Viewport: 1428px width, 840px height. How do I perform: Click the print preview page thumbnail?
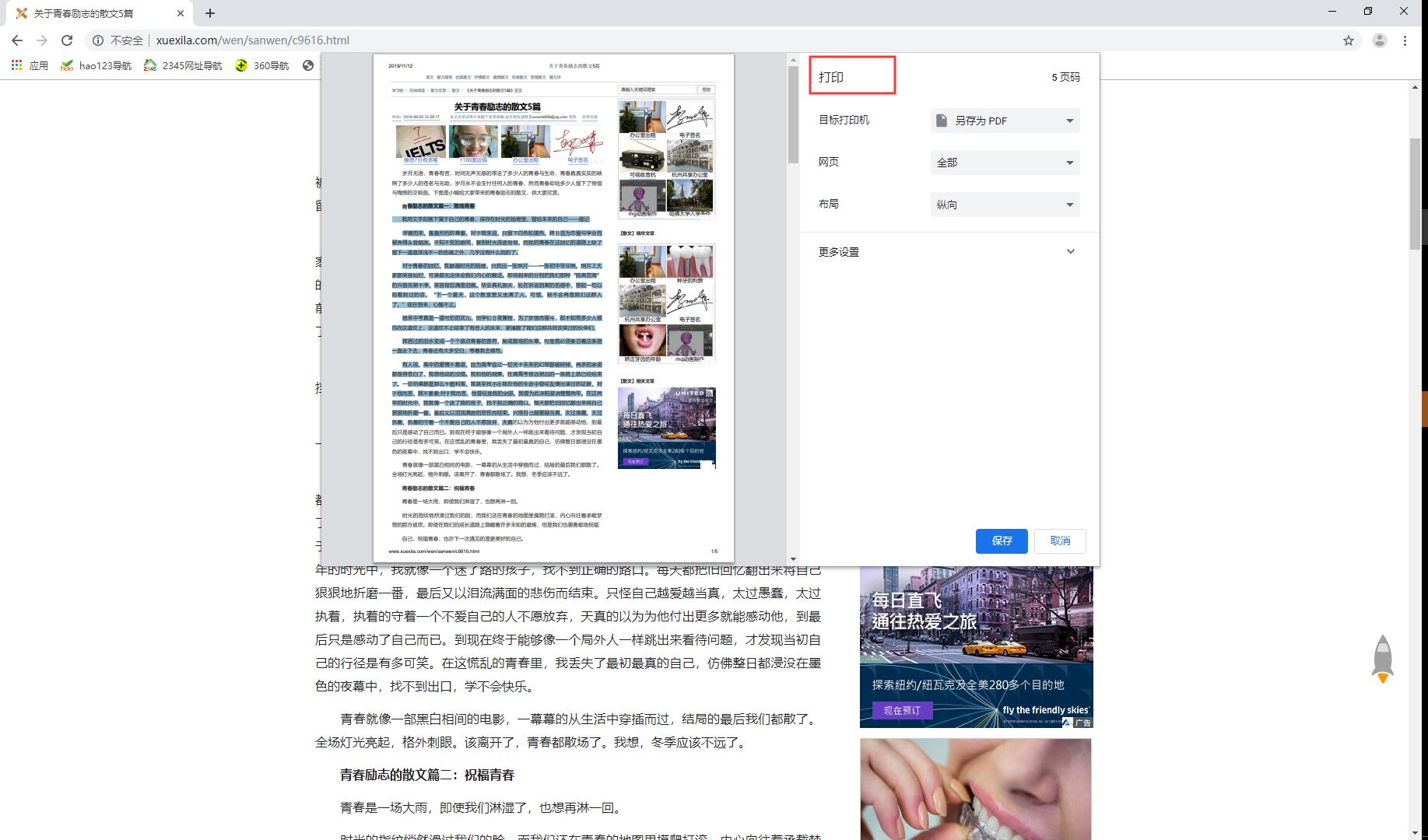(x=553, y=308)
